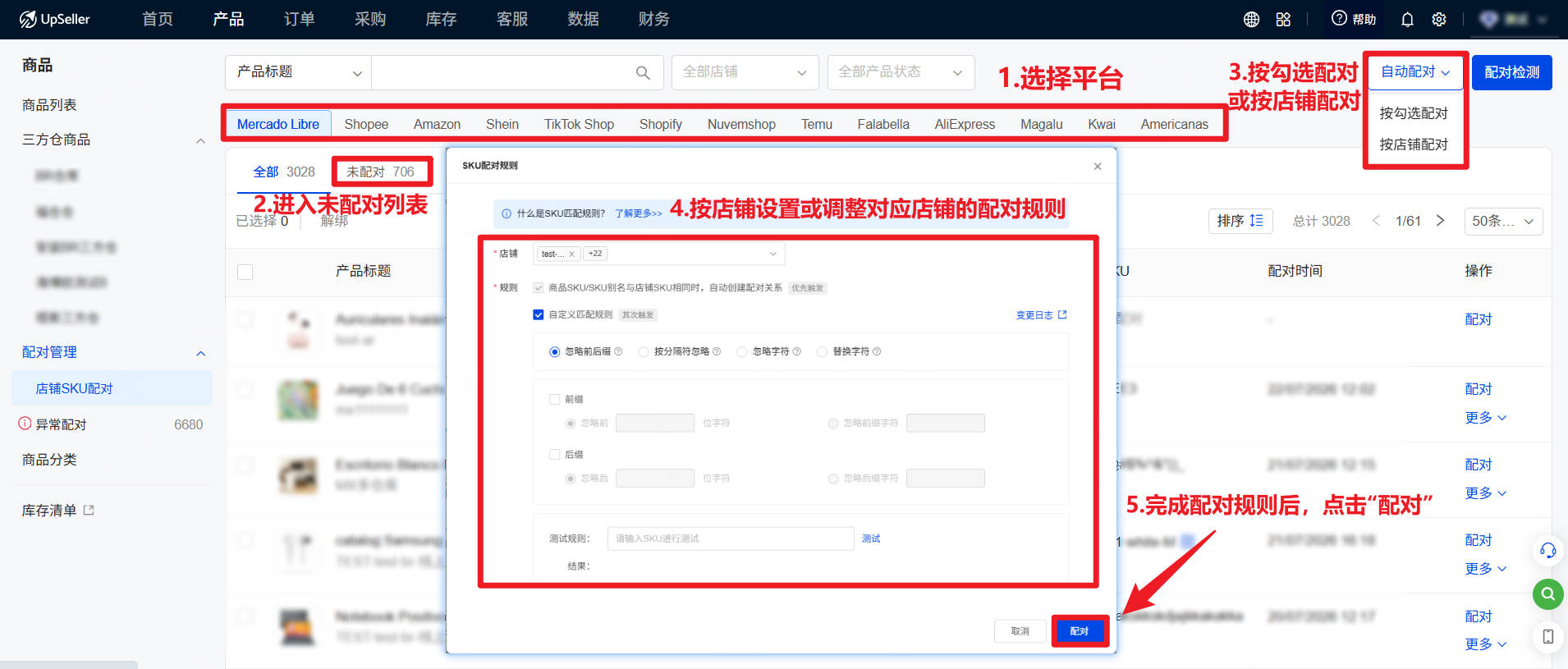Open the 变更日志 external link icon
Screen dimensions: 1568x669
(1062, 314)
